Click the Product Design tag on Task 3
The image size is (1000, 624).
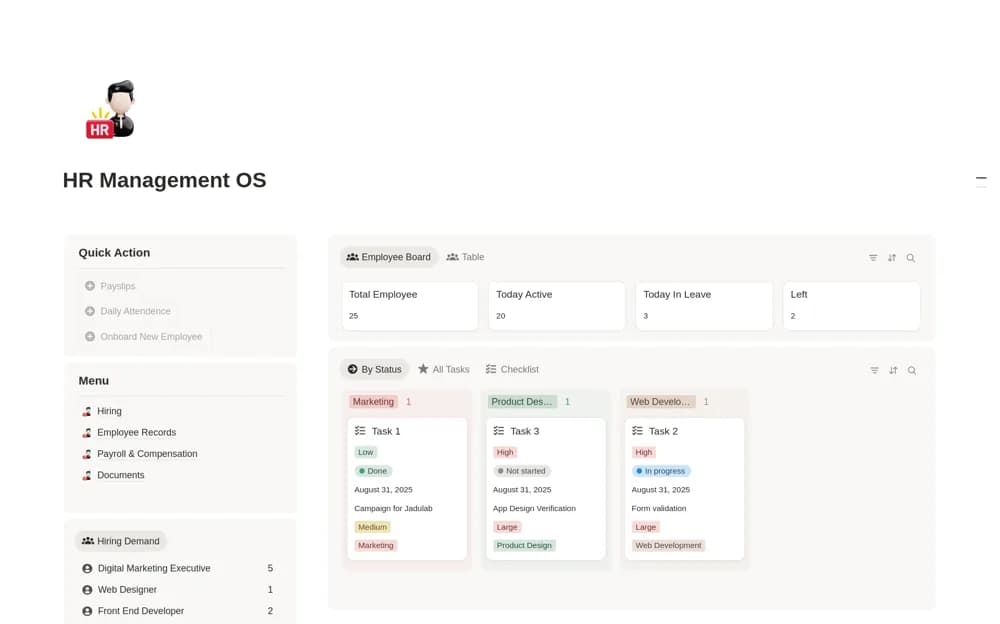click(x=524, y=546)
